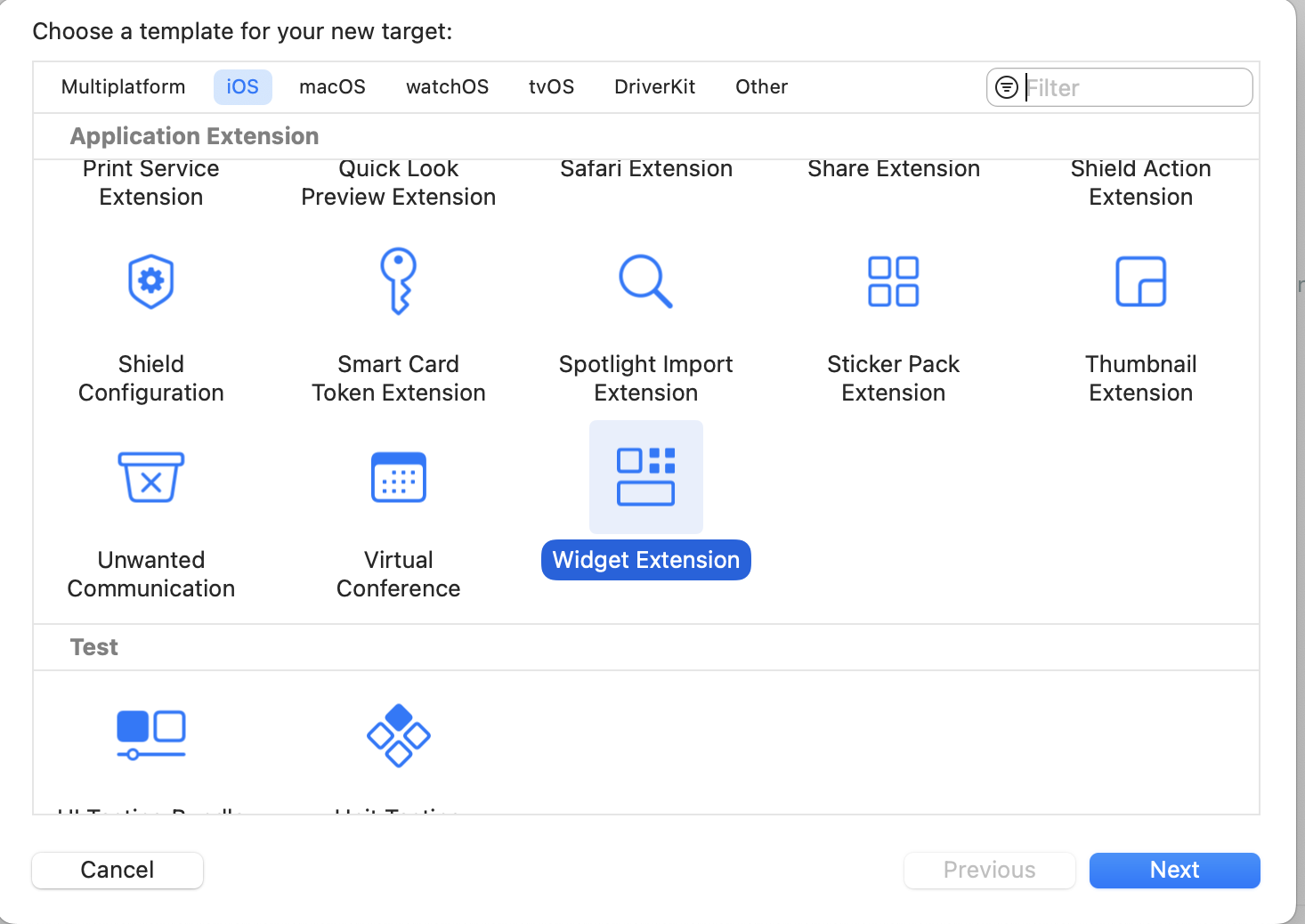The image size is (1305, 924).
Task: Select the DriverKit platform tab
Action: [654, 86]
